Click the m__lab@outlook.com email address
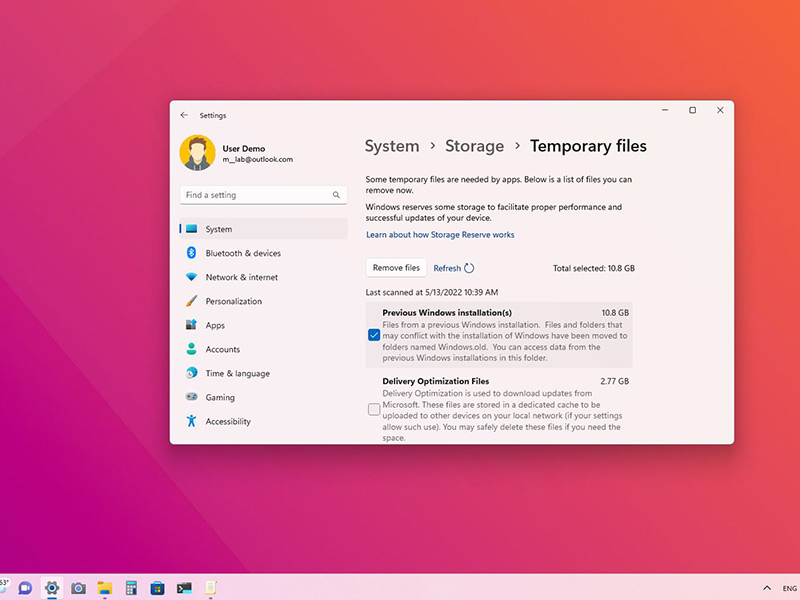Viewport: 800px width, 600px height. 258,159
